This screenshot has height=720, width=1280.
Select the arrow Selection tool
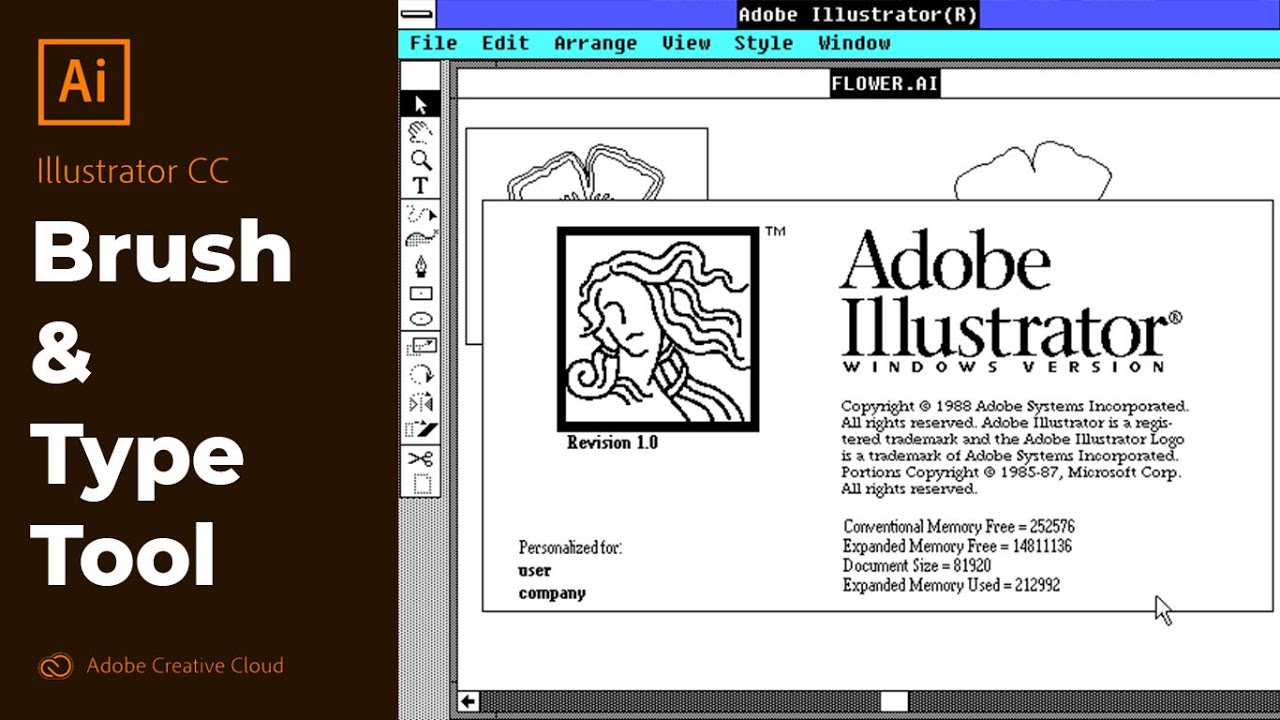pos(420,104)
